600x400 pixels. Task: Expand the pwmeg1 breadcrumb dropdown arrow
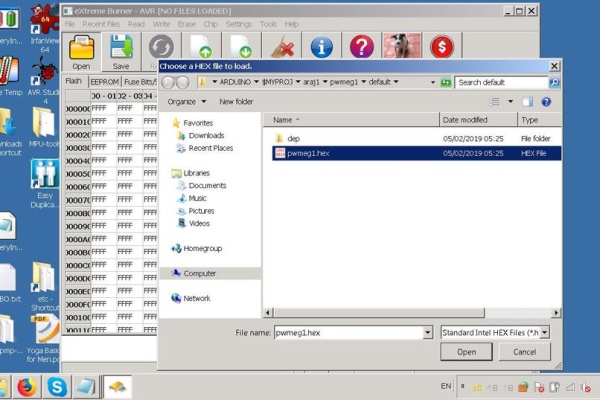point(363,82)
